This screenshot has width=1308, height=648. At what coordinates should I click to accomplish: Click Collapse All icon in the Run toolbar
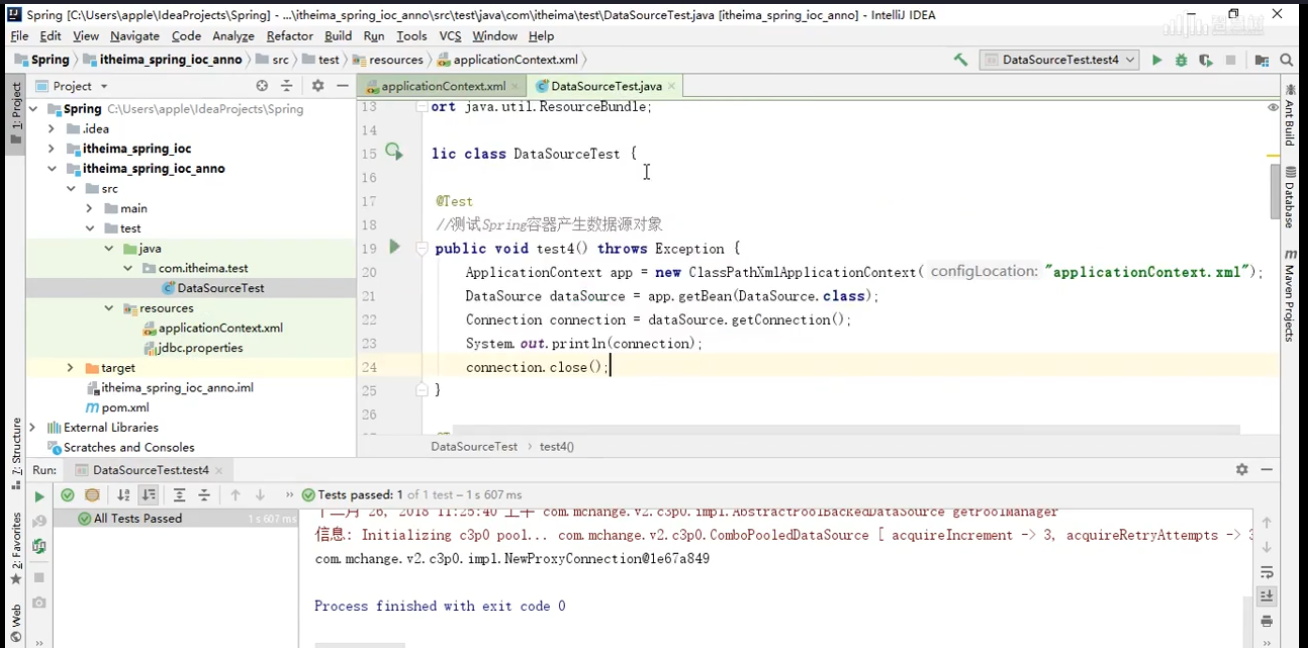tap(203, 495)
